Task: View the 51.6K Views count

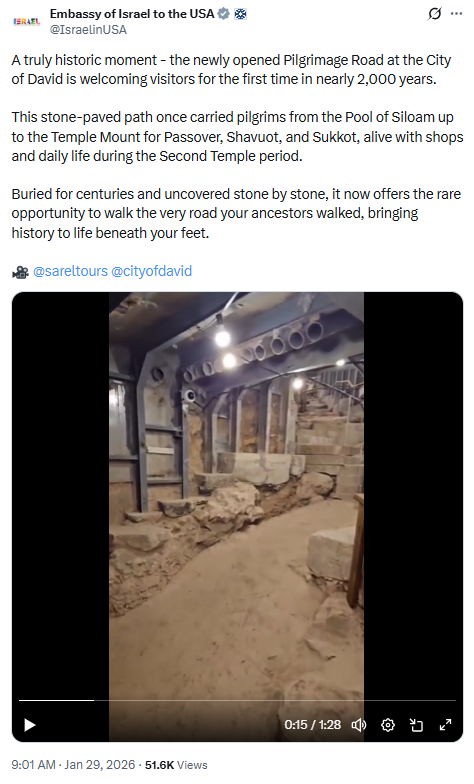Action: click(x=176, y=764)
